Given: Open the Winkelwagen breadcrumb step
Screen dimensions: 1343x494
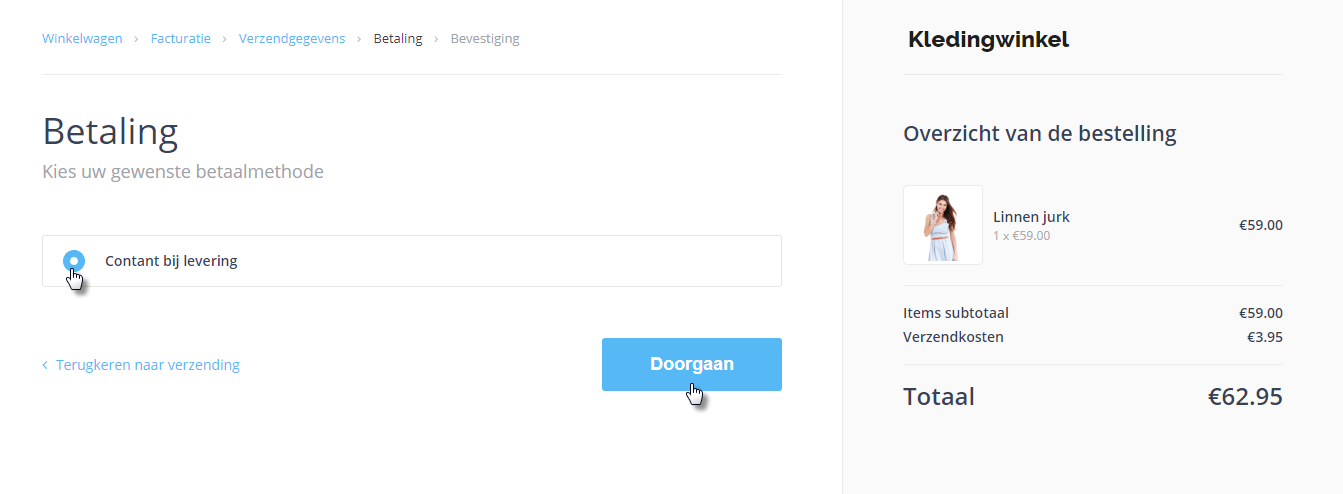Looking at the screenshot, I should pos(82,39).
